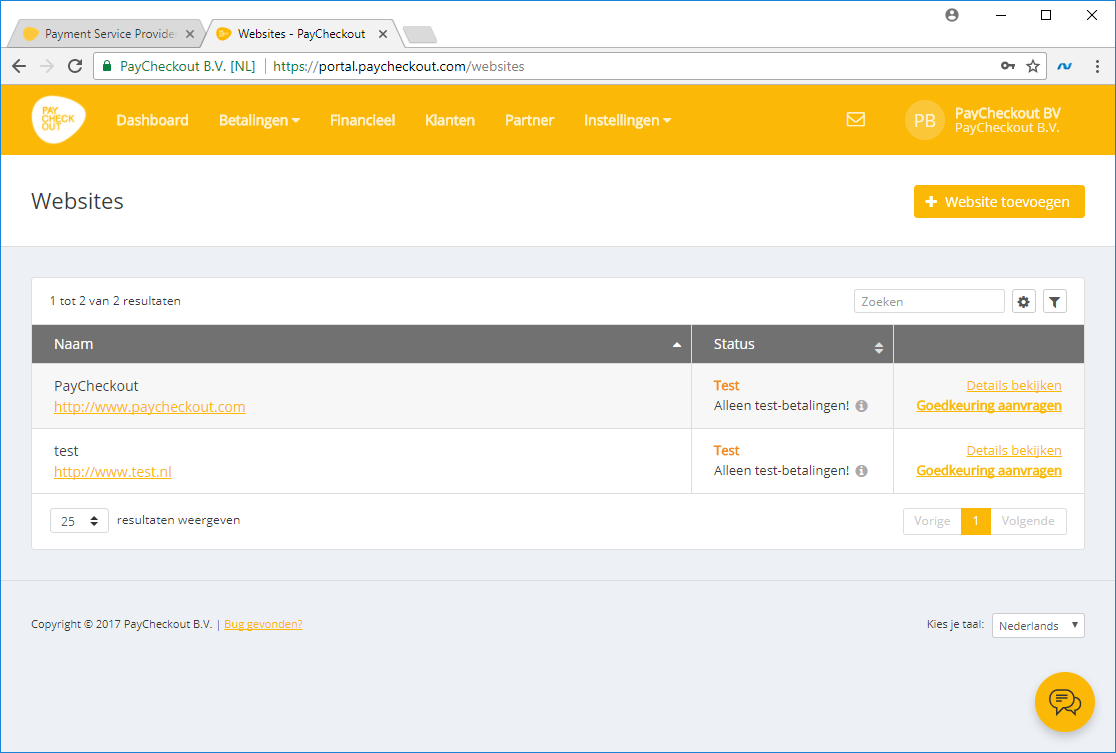Open Chrome profile icon in title bar
The image size is (1116, 753).
point(952,15)
